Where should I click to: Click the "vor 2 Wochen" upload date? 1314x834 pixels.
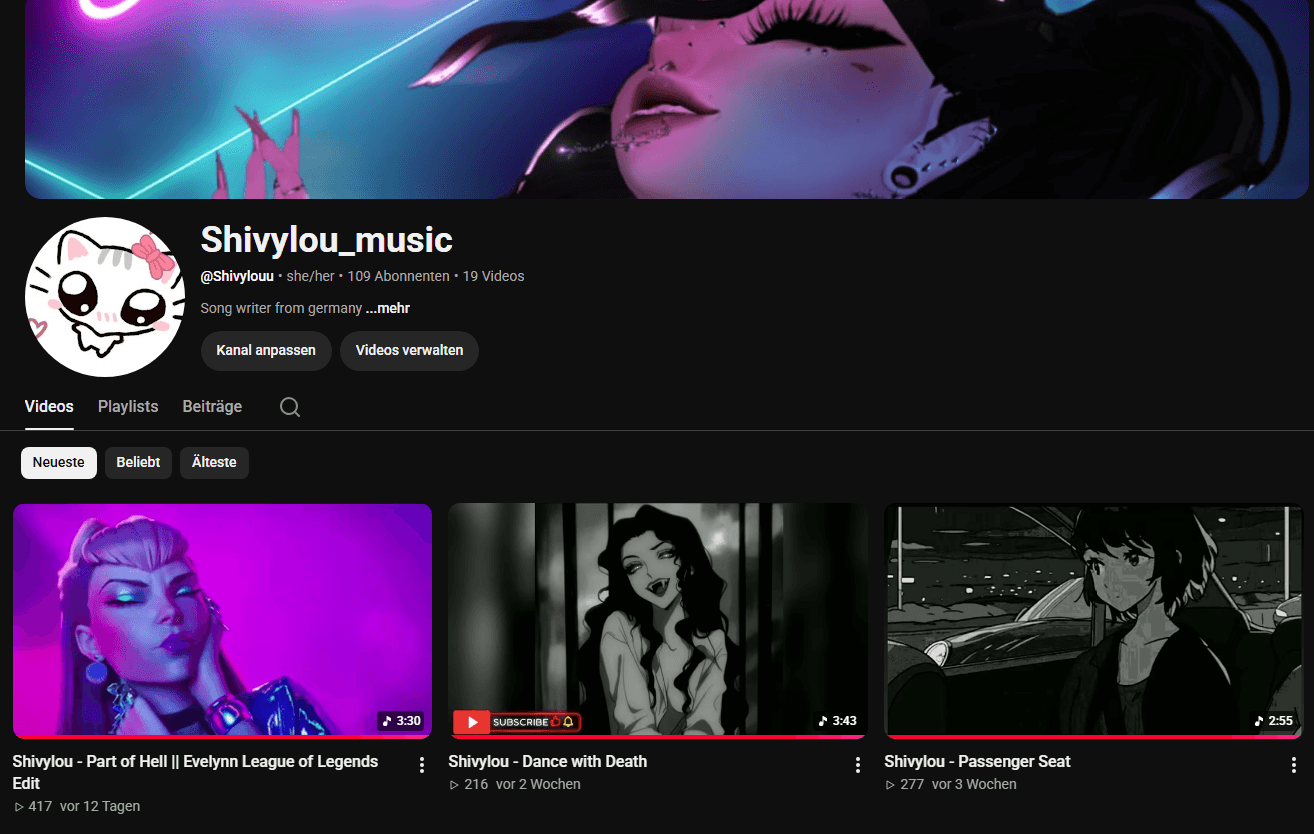[538, 784]
